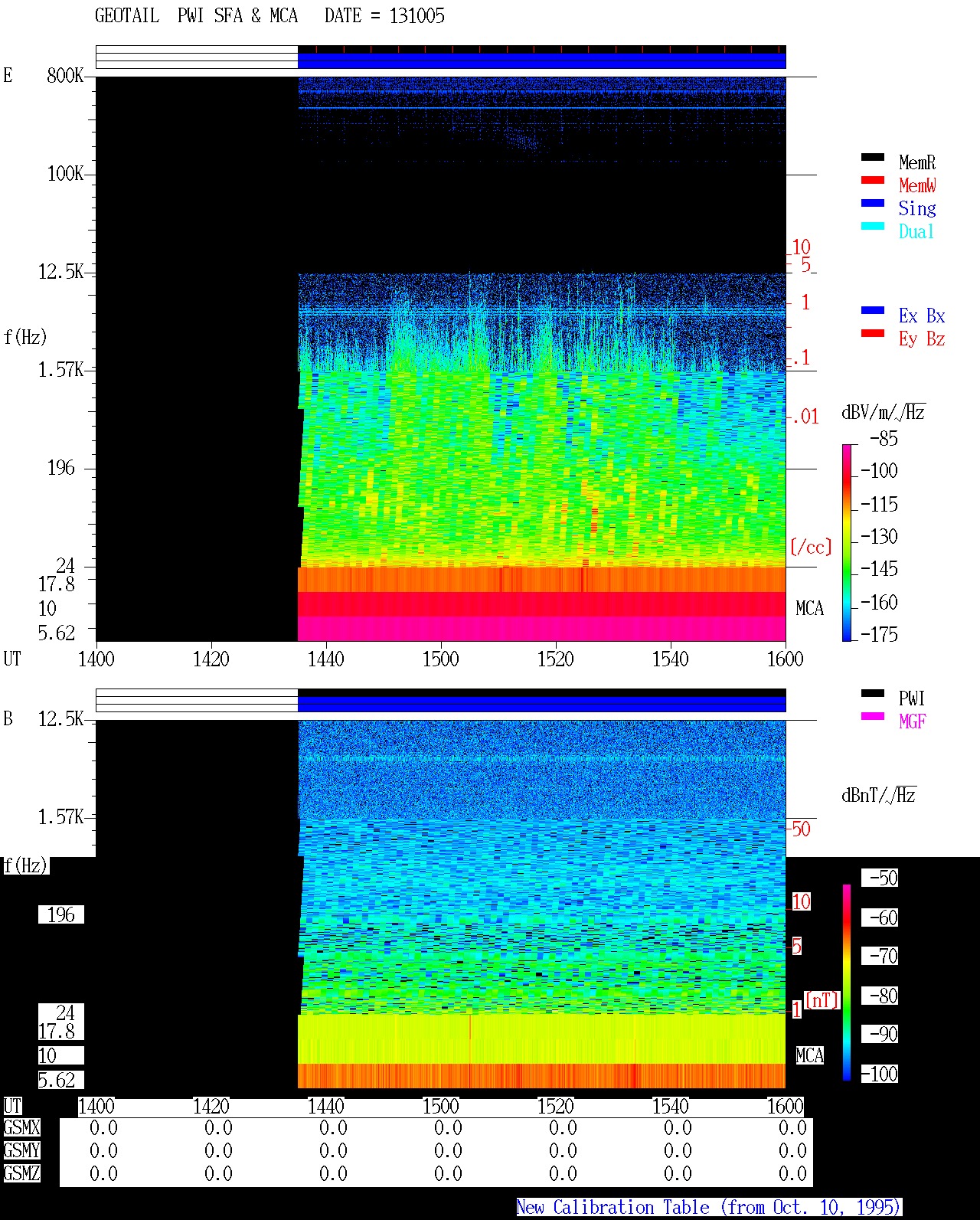Click the 12.5K label on the E panel

pos(61,271)
